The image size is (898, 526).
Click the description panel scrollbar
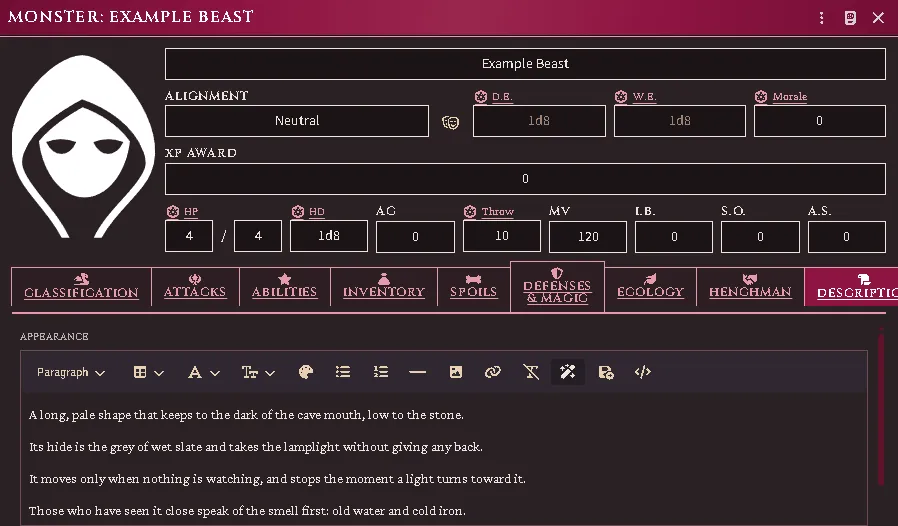[x=881, y=408]
